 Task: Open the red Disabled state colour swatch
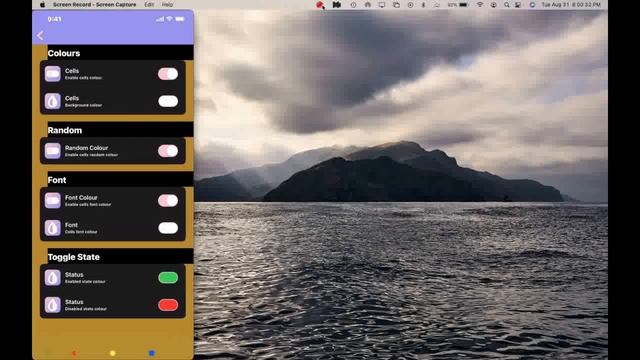[168, 305]
